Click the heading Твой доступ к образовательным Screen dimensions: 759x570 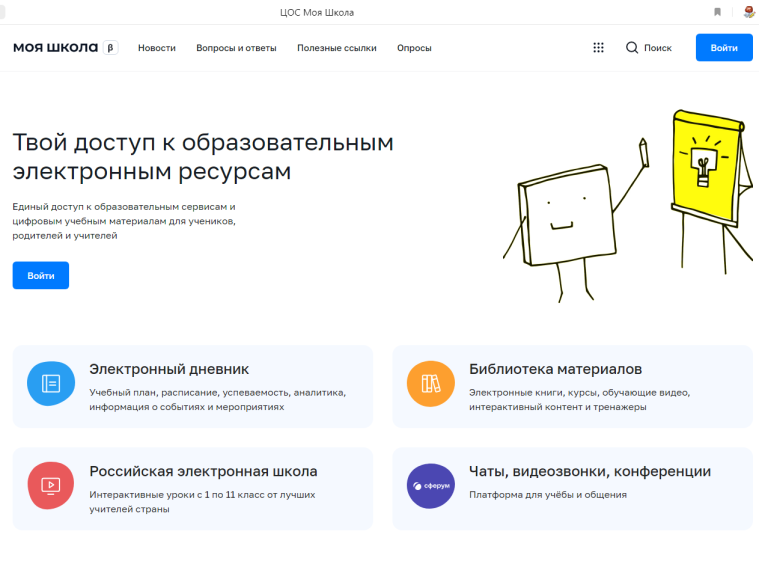click(203, 142)
